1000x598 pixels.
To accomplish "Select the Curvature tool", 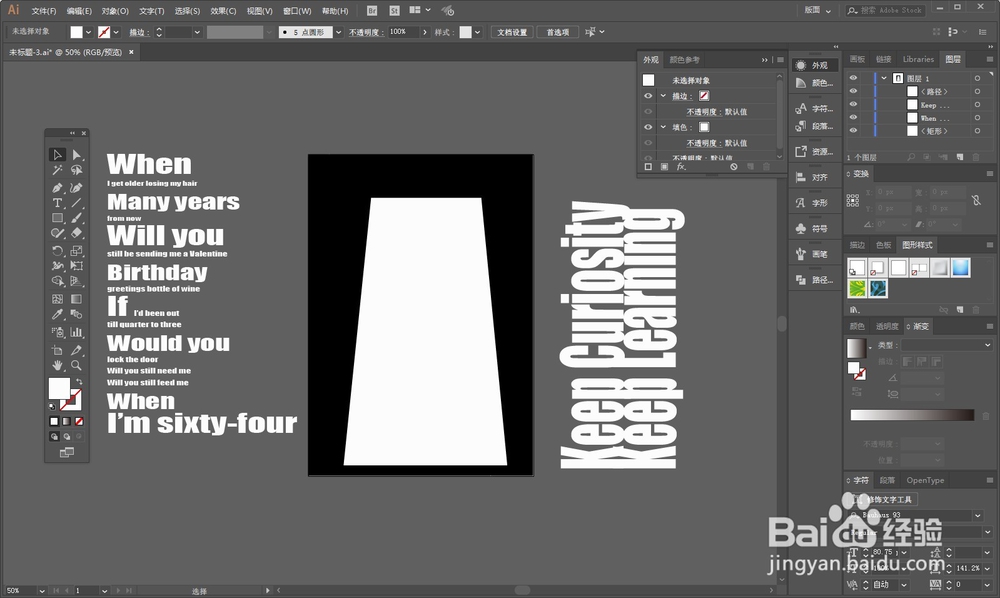I will tap(77, 187).
